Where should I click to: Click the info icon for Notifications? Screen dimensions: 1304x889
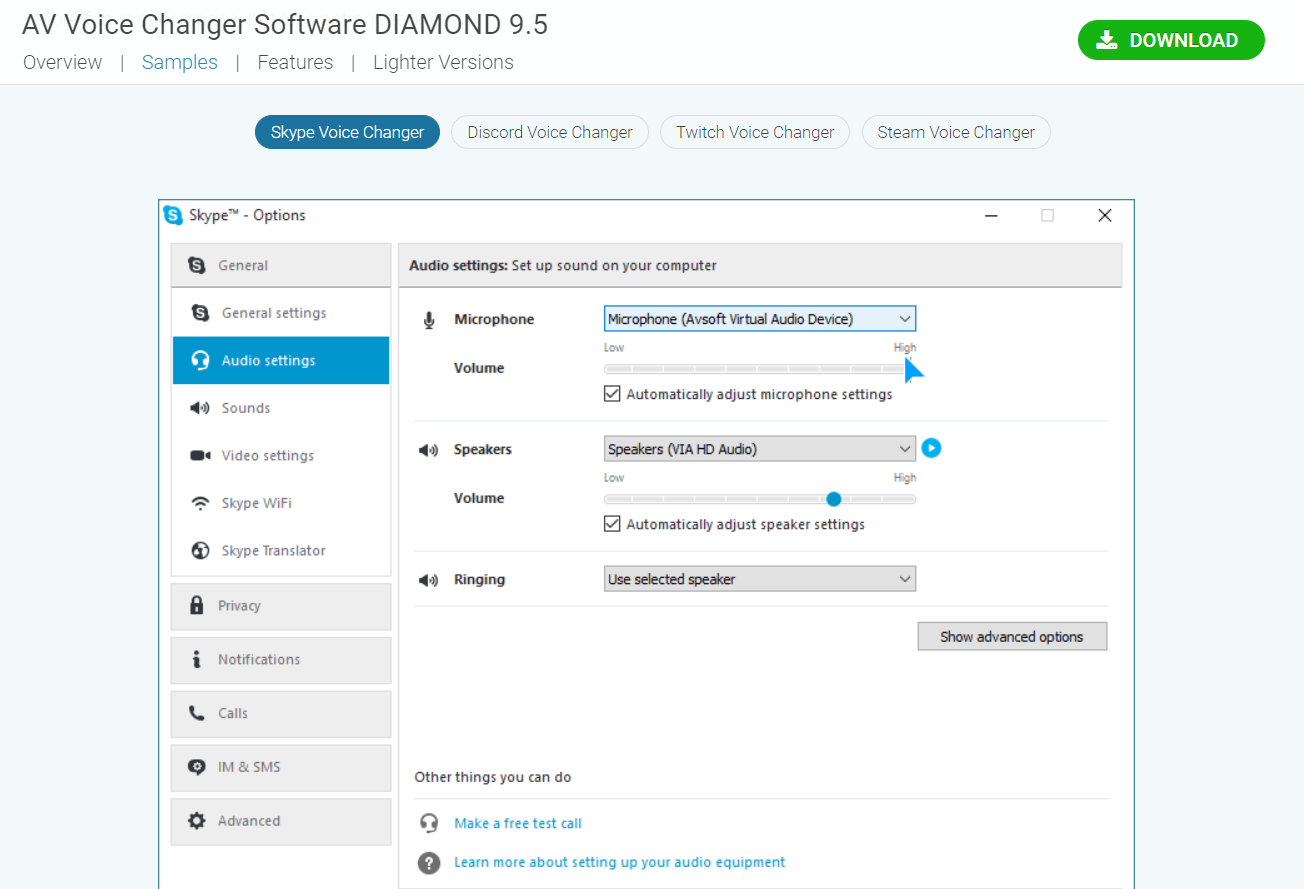point(197,660)
